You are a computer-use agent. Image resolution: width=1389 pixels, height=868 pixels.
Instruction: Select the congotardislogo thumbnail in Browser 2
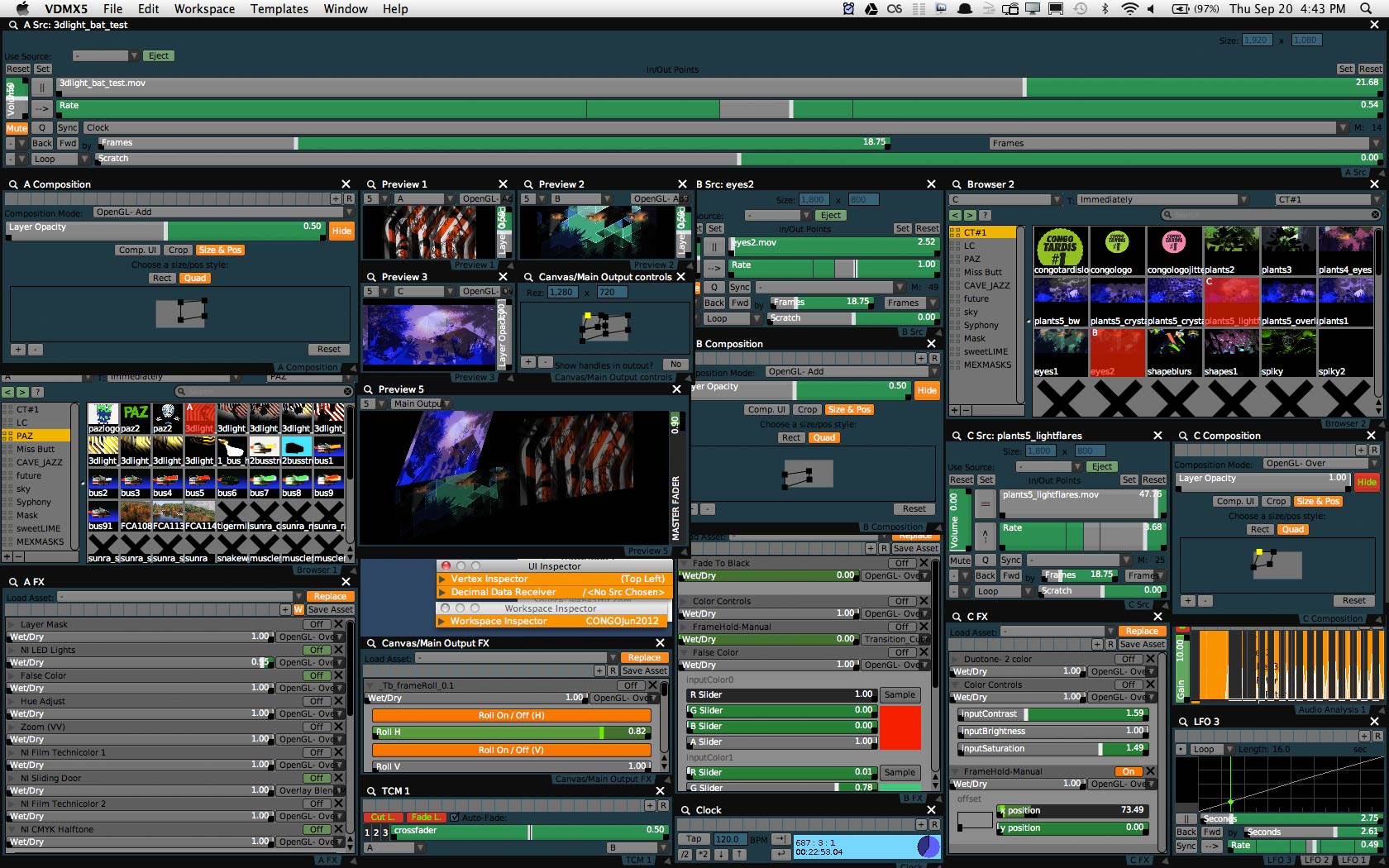(x=1060, y=251)
